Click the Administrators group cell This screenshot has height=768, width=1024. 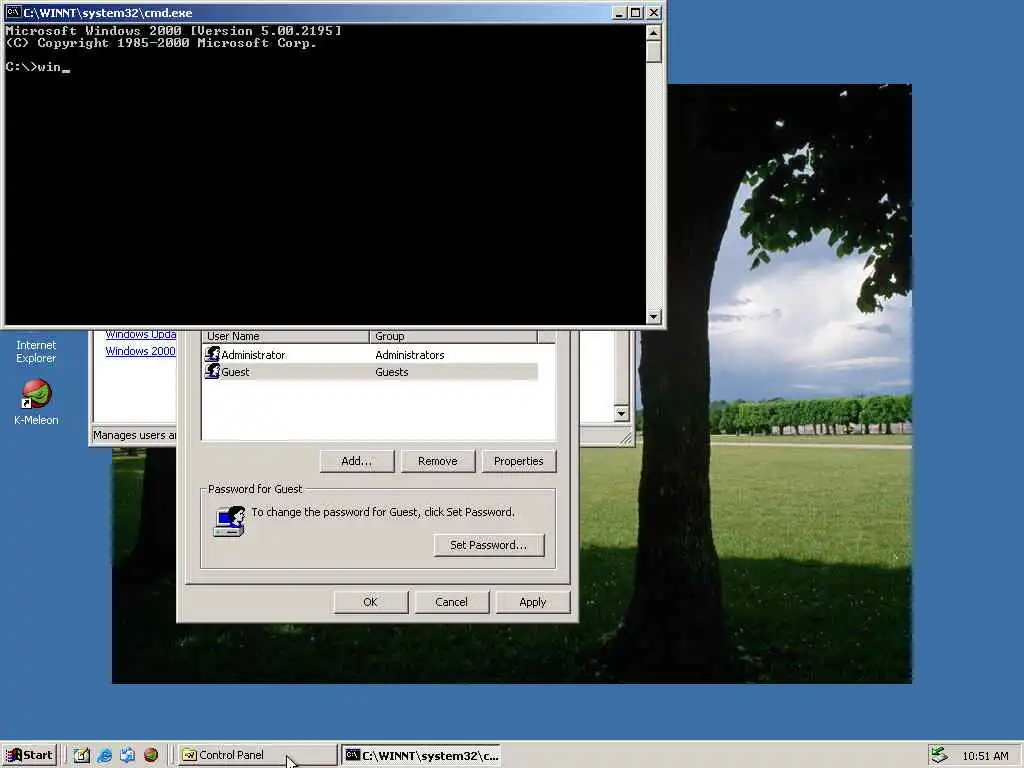[x=409, y=355]
